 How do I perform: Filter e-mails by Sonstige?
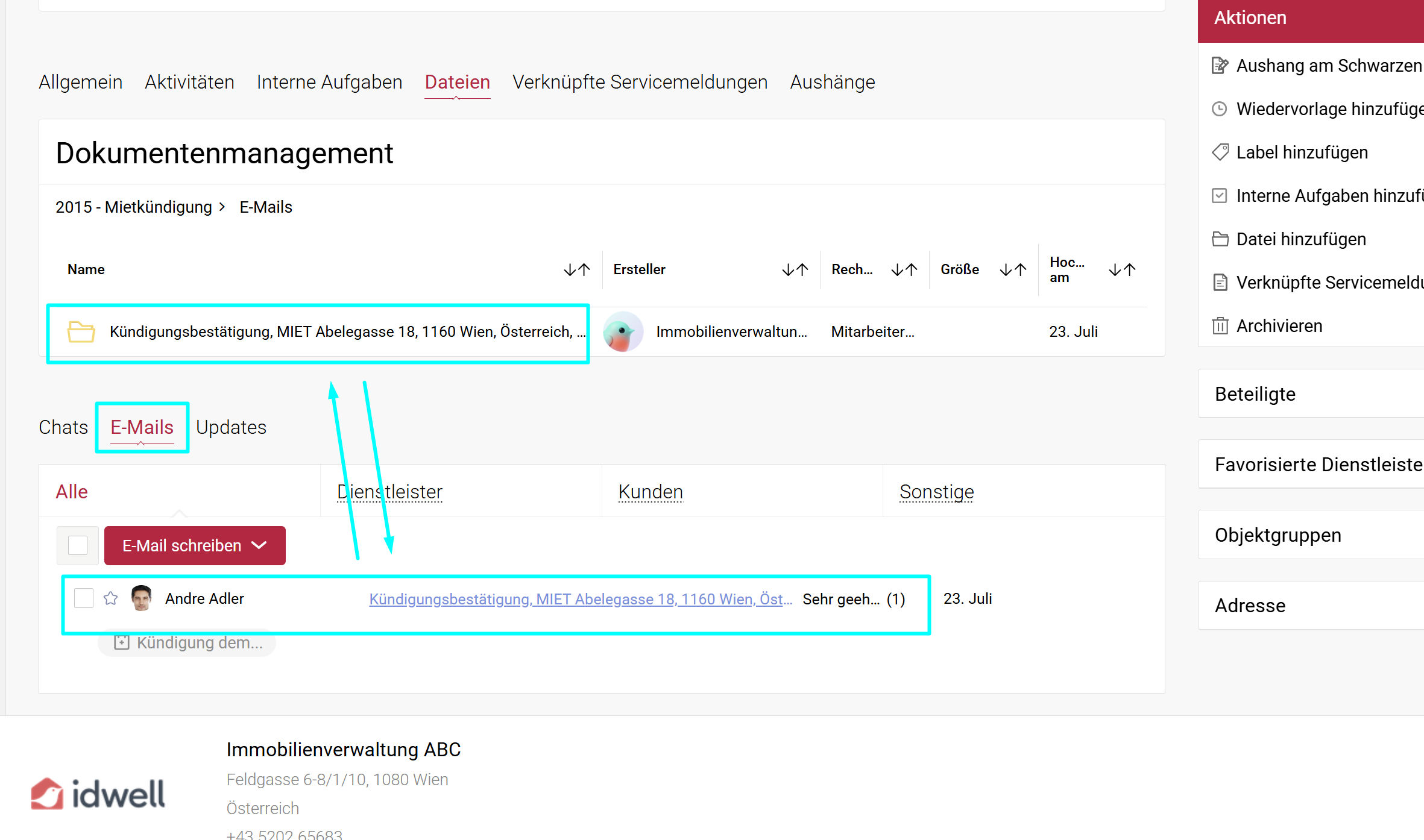937,492
